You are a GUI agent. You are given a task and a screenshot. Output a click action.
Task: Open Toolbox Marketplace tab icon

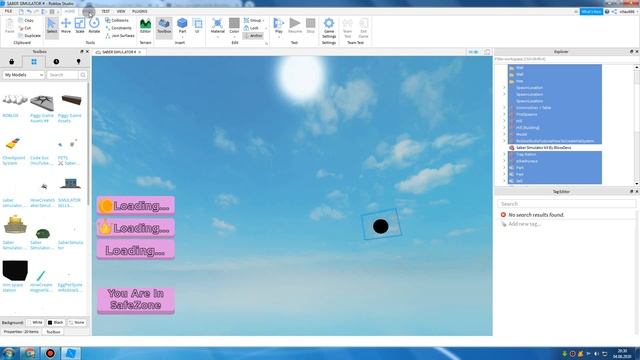click(x=11, y=62)
